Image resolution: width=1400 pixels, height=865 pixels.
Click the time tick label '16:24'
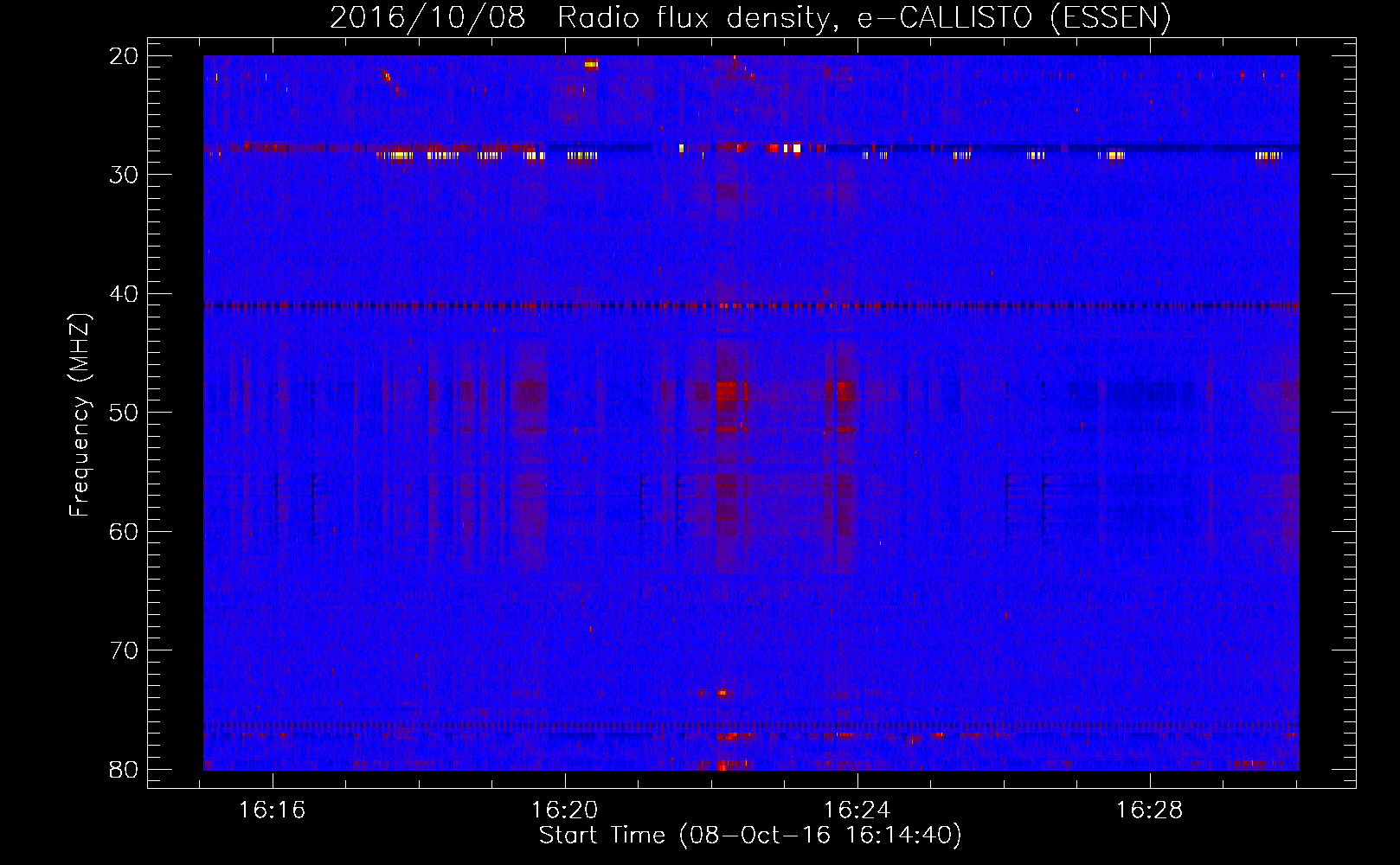click(x=857, y=810)
